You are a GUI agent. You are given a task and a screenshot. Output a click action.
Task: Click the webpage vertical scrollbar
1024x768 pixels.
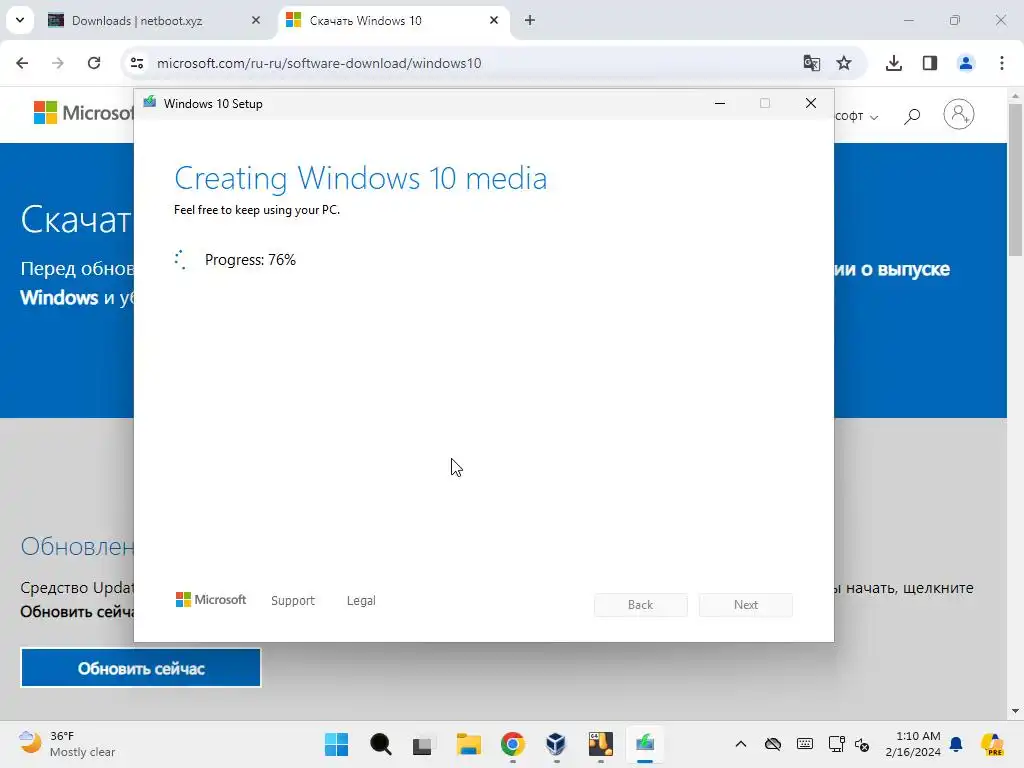(x=1015, y=180)
